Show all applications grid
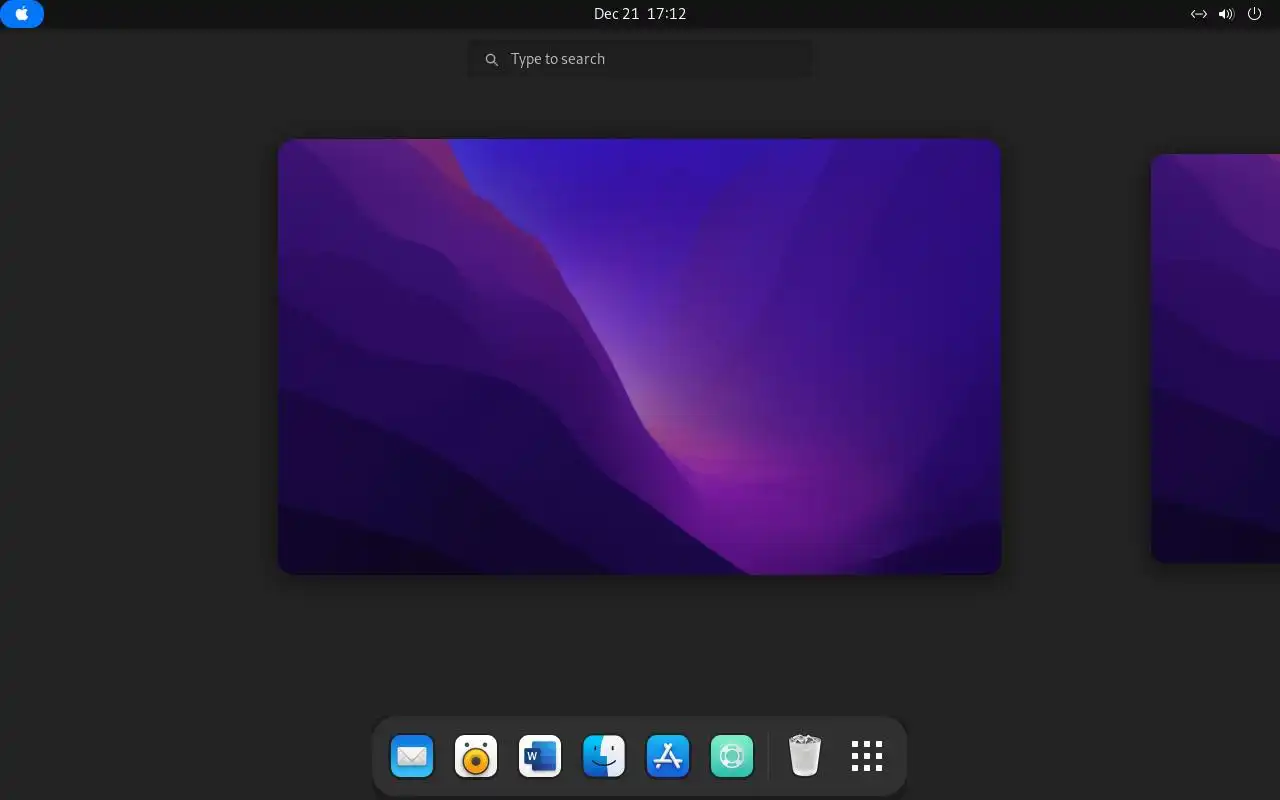1280x800 pixels. (867, 756)
